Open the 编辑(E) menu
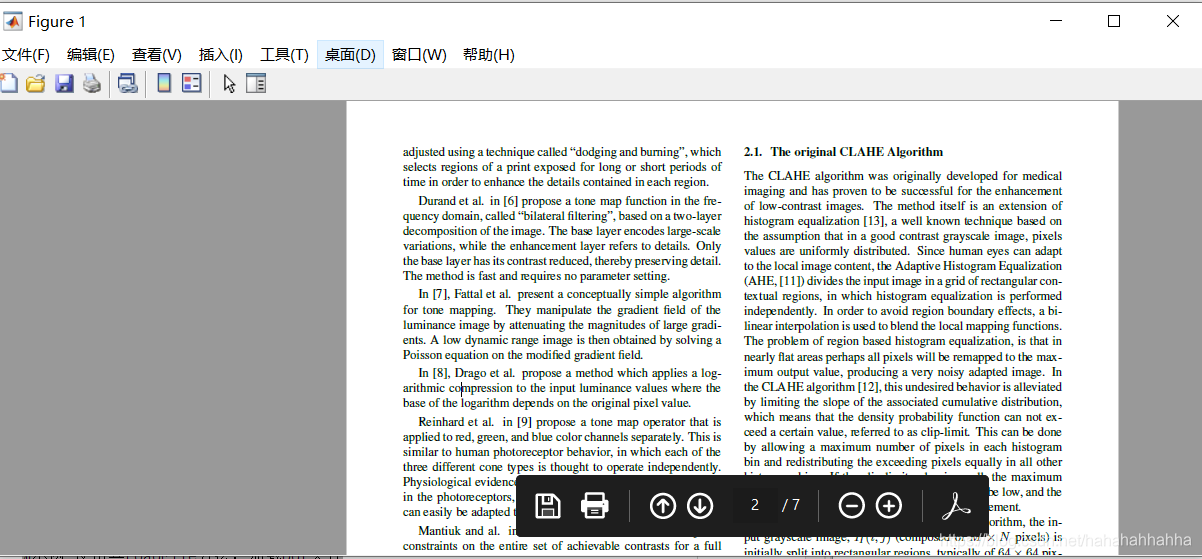 pos(91,55)
